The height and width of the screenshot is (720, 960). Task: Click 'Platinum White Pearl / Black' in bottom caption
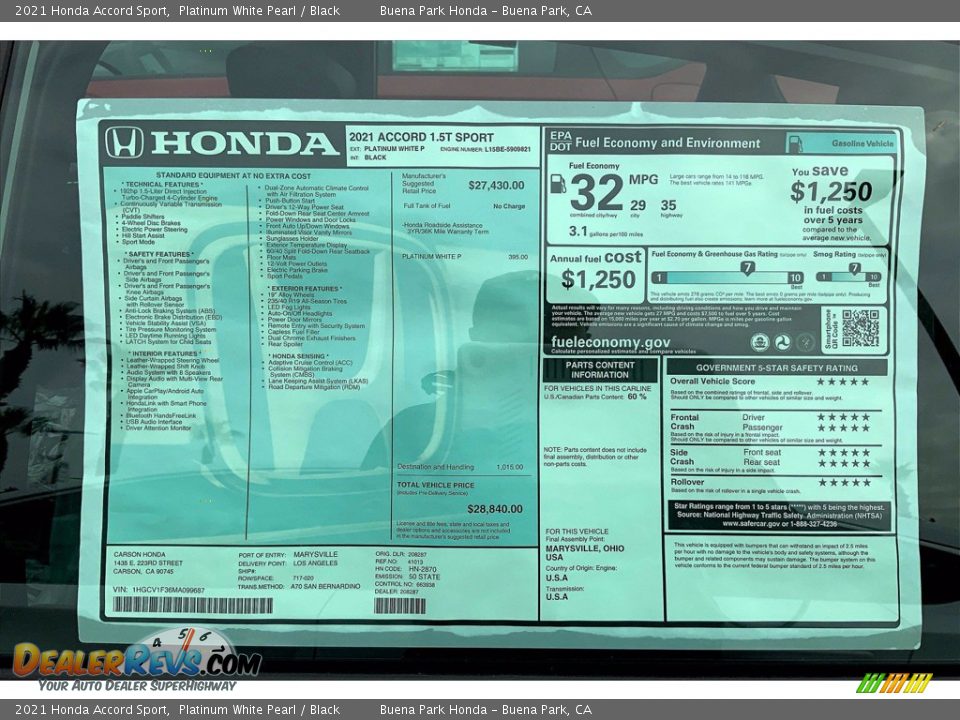point(259,710)
